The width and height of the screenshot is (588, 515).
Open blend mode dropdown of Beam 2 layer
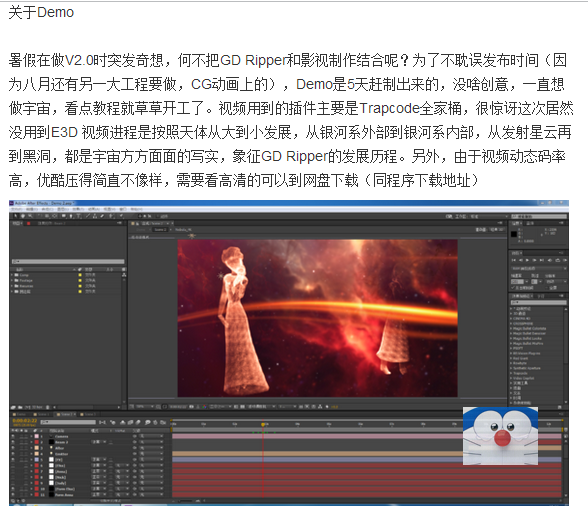click(99, 442)
